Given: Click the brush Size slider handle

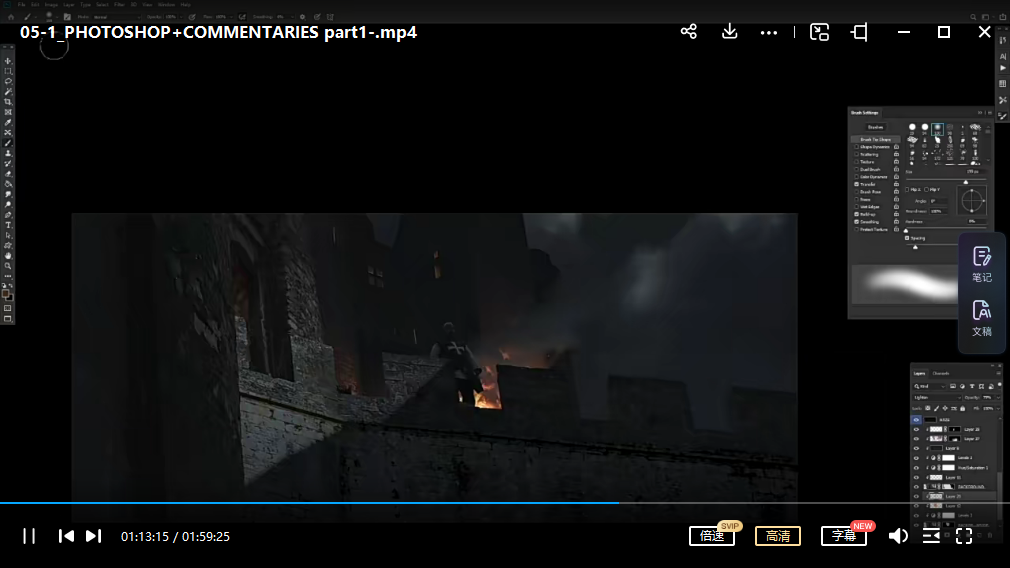Looking at the screenshot, I should [965, 182].
